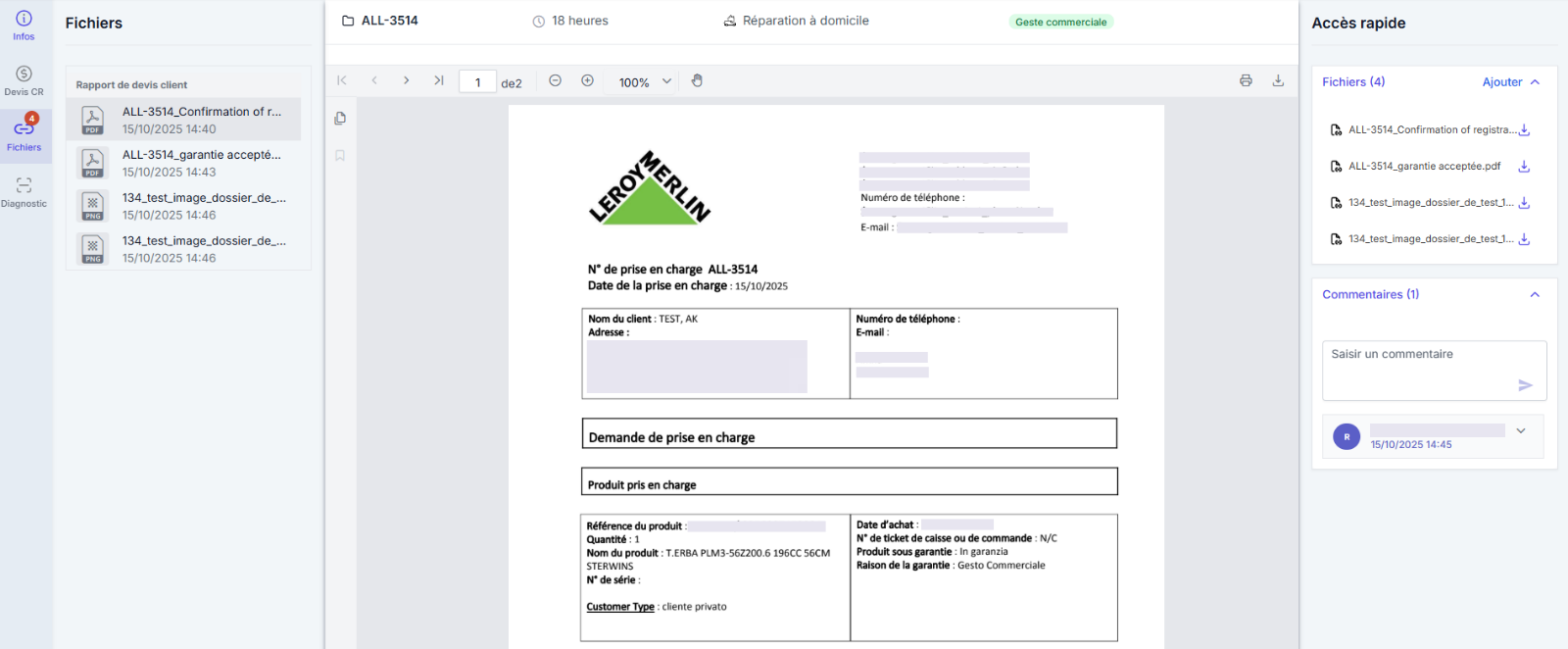Viewport: 1568px width, 649px height.
Task: Zoom in with the plus icon
Action: [x=588, y=80]
